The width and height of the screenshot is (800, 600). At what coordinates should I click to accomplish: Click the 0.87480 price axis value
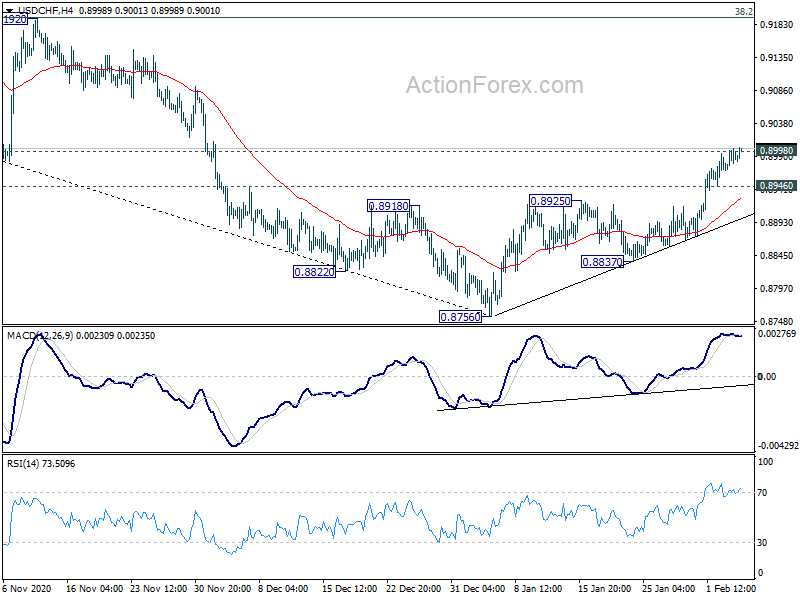(x=777, y=321)
